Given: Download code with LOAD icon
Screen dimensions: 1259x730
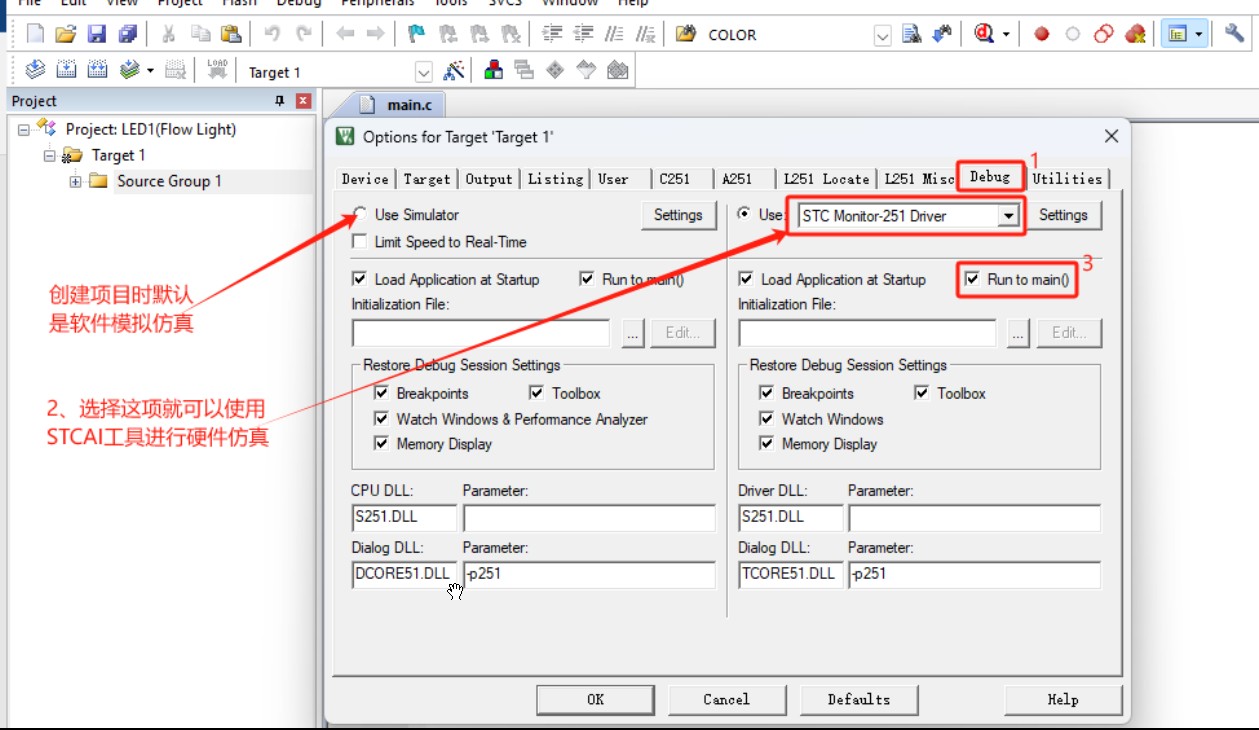Looking at the screenshot, I should 217,70.
